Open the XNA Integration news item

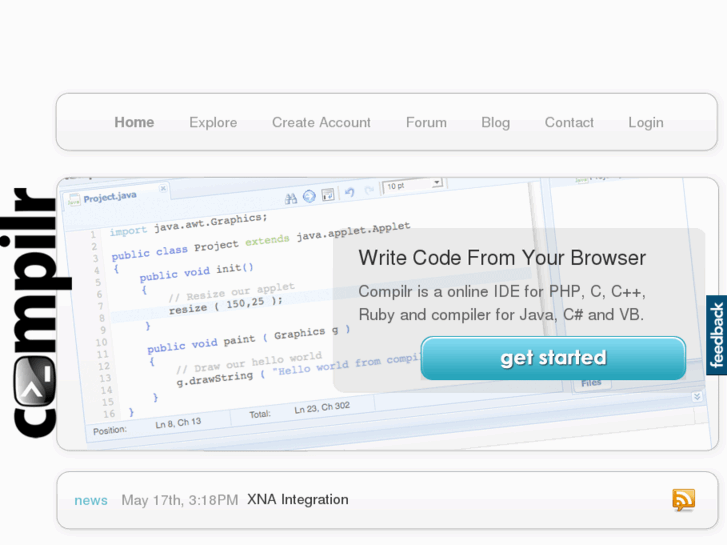[298, 500]
